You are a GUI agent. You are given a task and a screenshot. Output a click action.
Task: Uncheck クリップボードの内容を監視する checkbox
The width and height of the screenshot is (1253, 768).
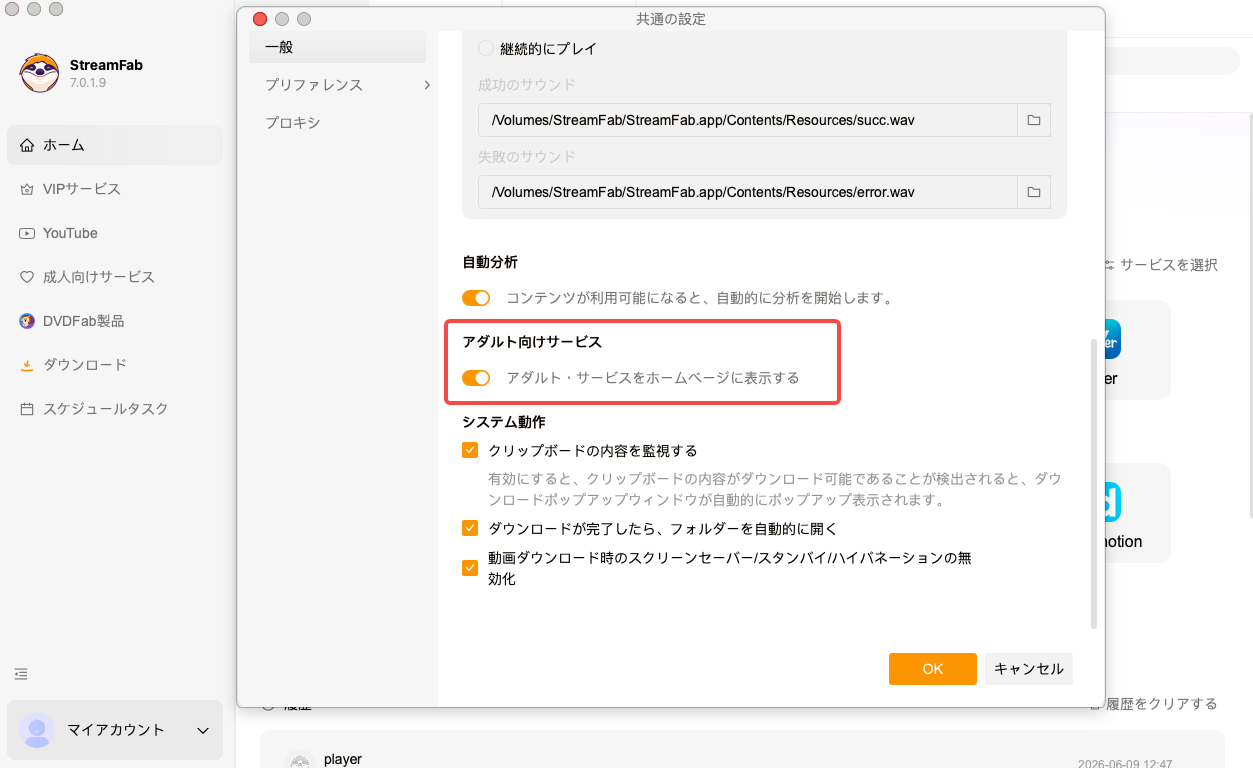pyautogui.click(x=470, y=451)
